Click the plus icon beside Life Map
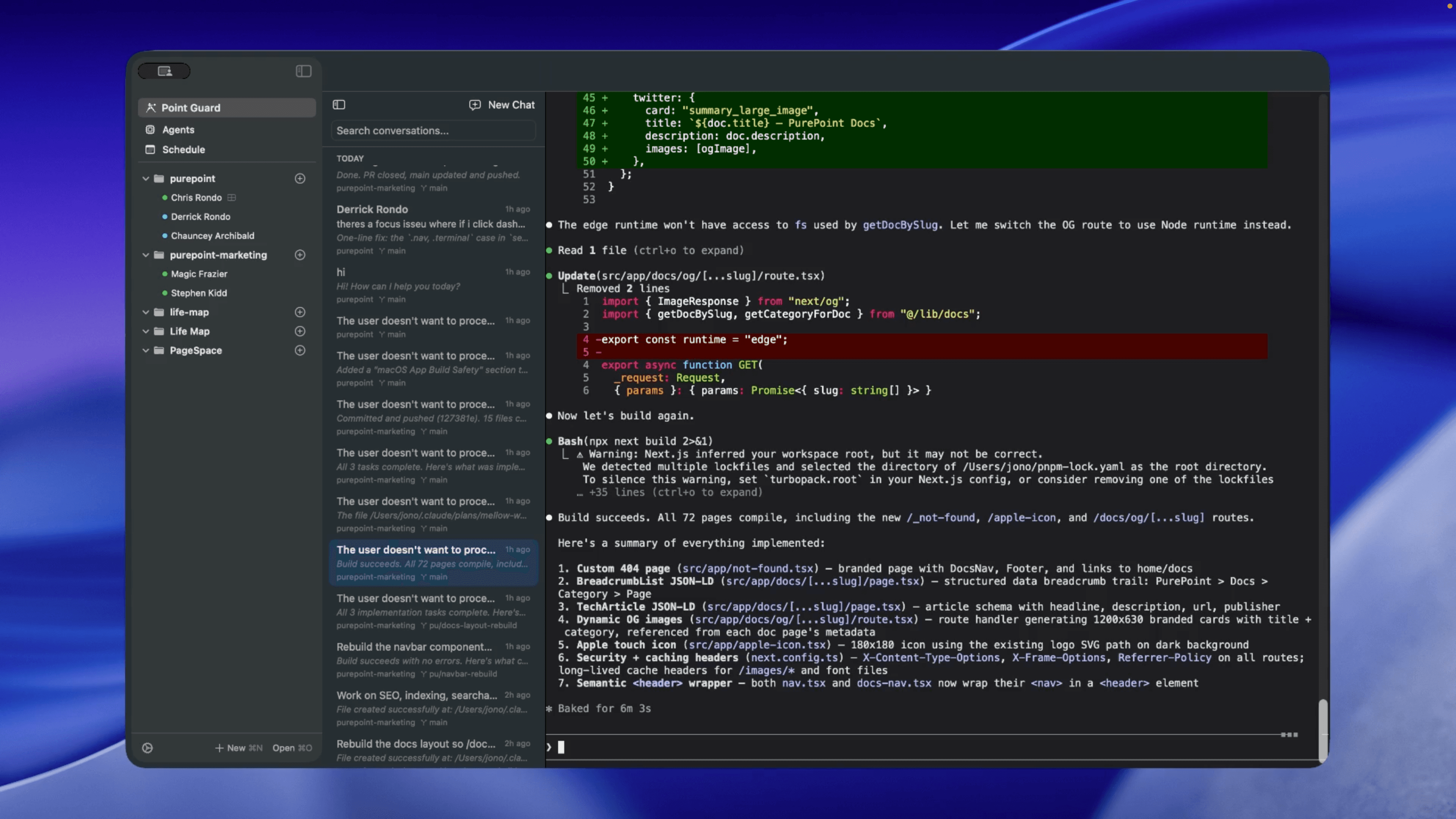 pos(300,331)
